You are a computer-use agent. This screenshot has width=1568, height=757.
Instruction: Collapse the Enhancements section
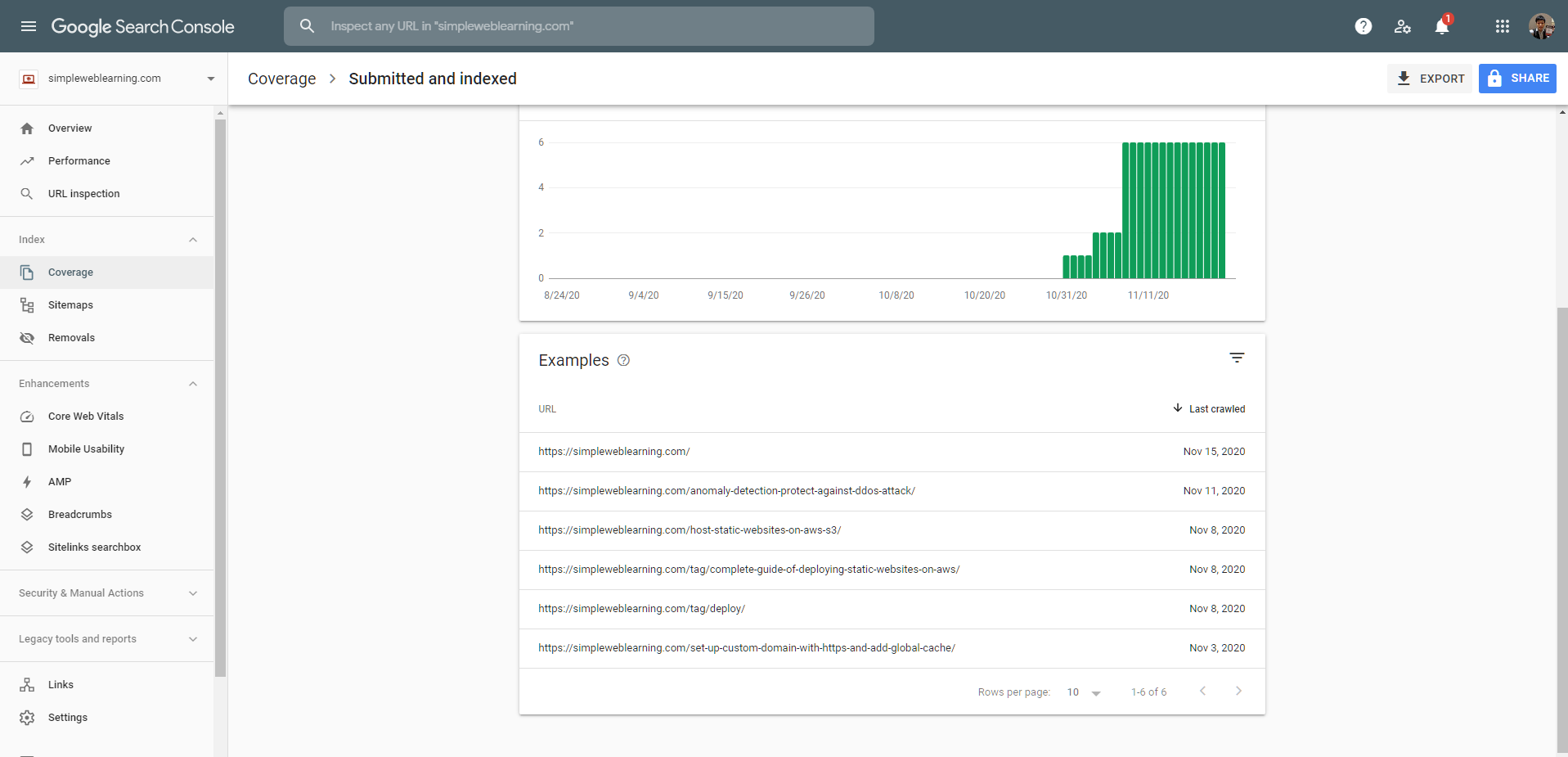193,384
